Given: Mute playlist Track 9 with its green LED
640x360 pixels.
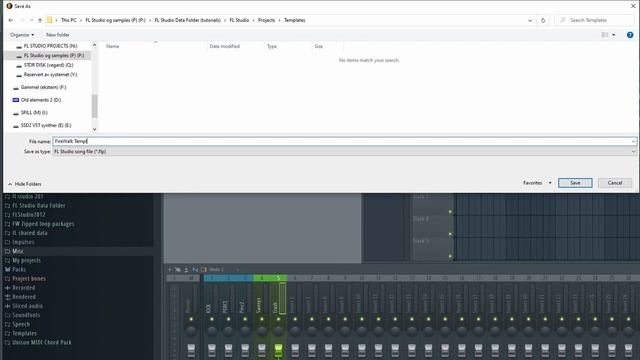Looking at the screenshot, I should pyautogui.click(x=450, y=256).
